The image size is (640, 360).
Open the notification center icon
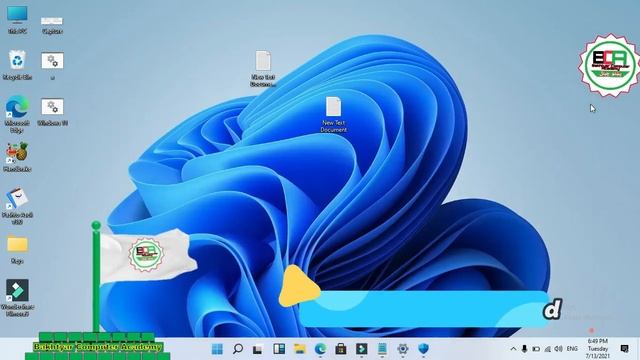click(624, 349)
